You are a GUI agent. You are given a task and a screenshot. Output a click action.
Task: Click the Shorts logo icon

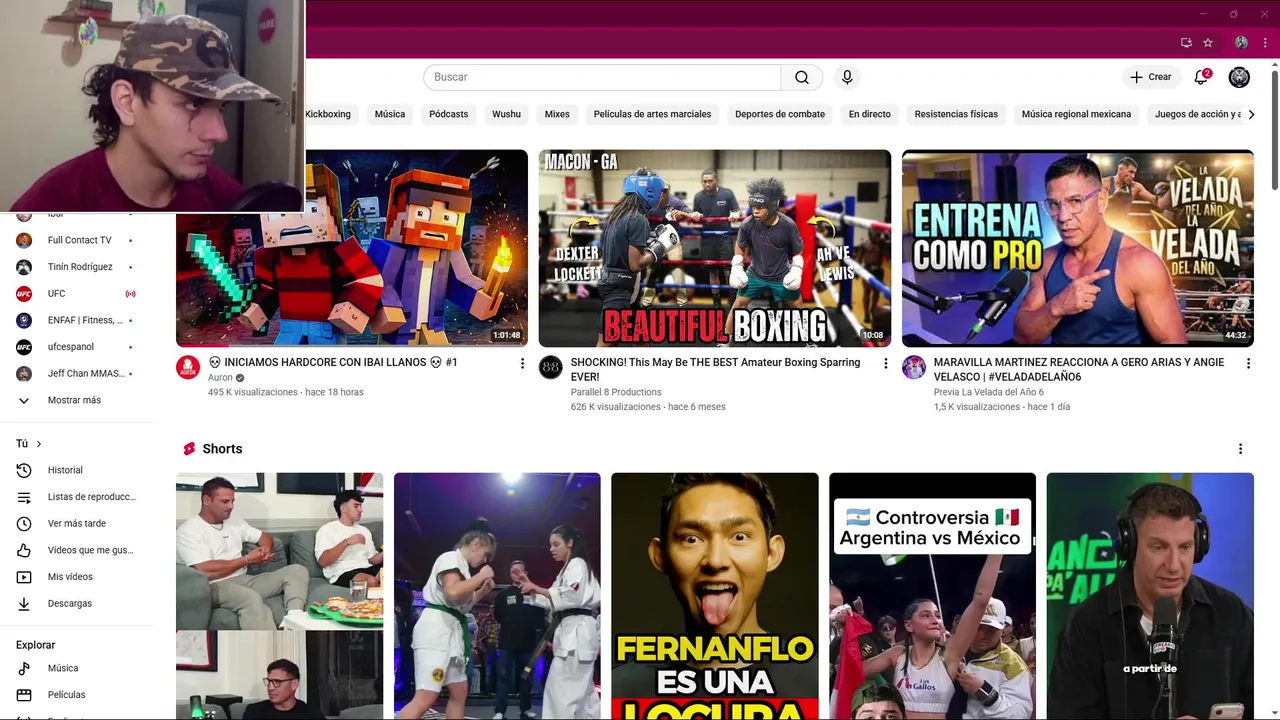tap(188, 449)
